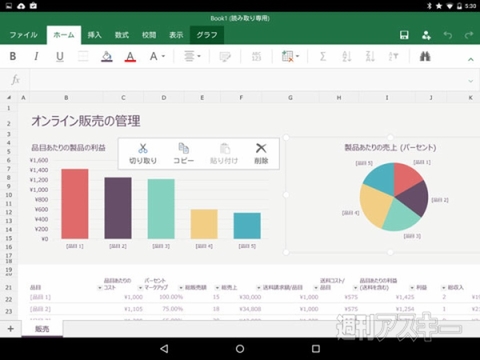Click the greyed-out wrap text icon

click(x=225, y=57)
